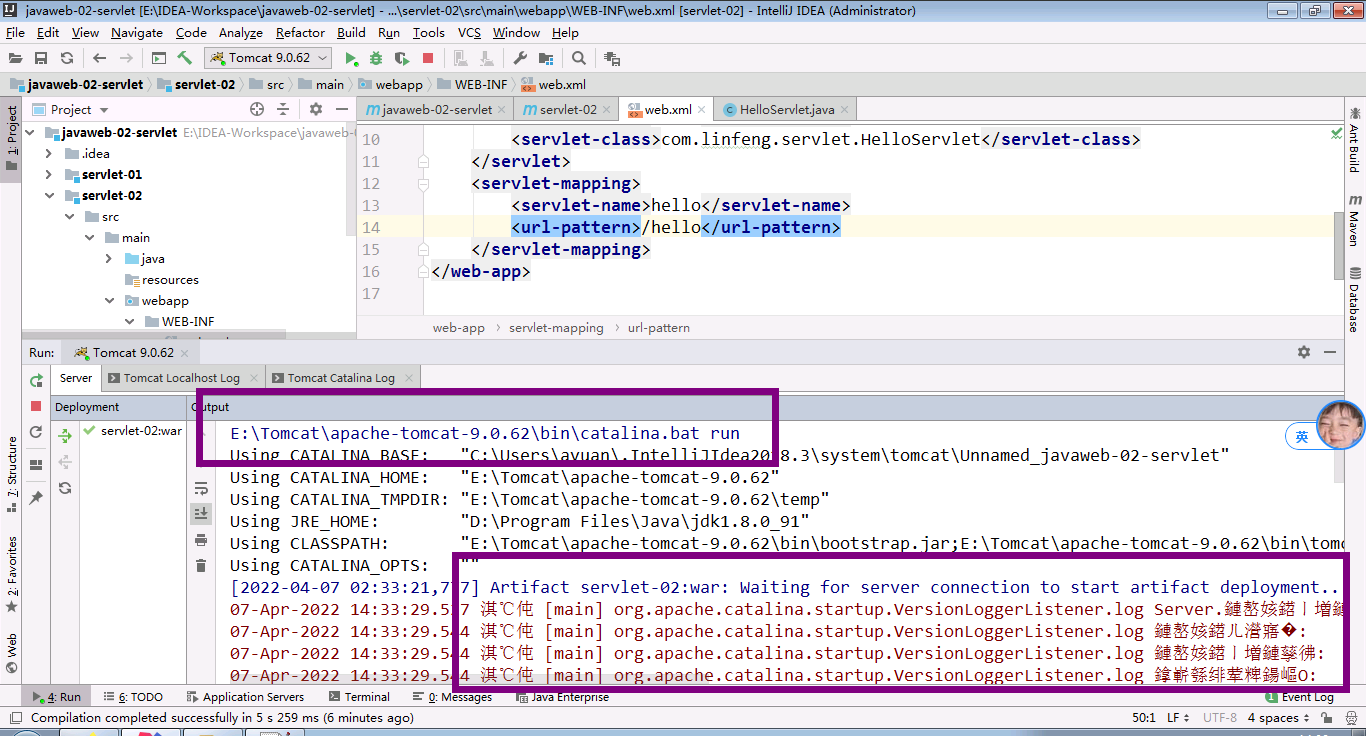Open the Tomcat 9.0.62 run configuration dropdown
The image size is (1366, 736).
coord(267,58)
